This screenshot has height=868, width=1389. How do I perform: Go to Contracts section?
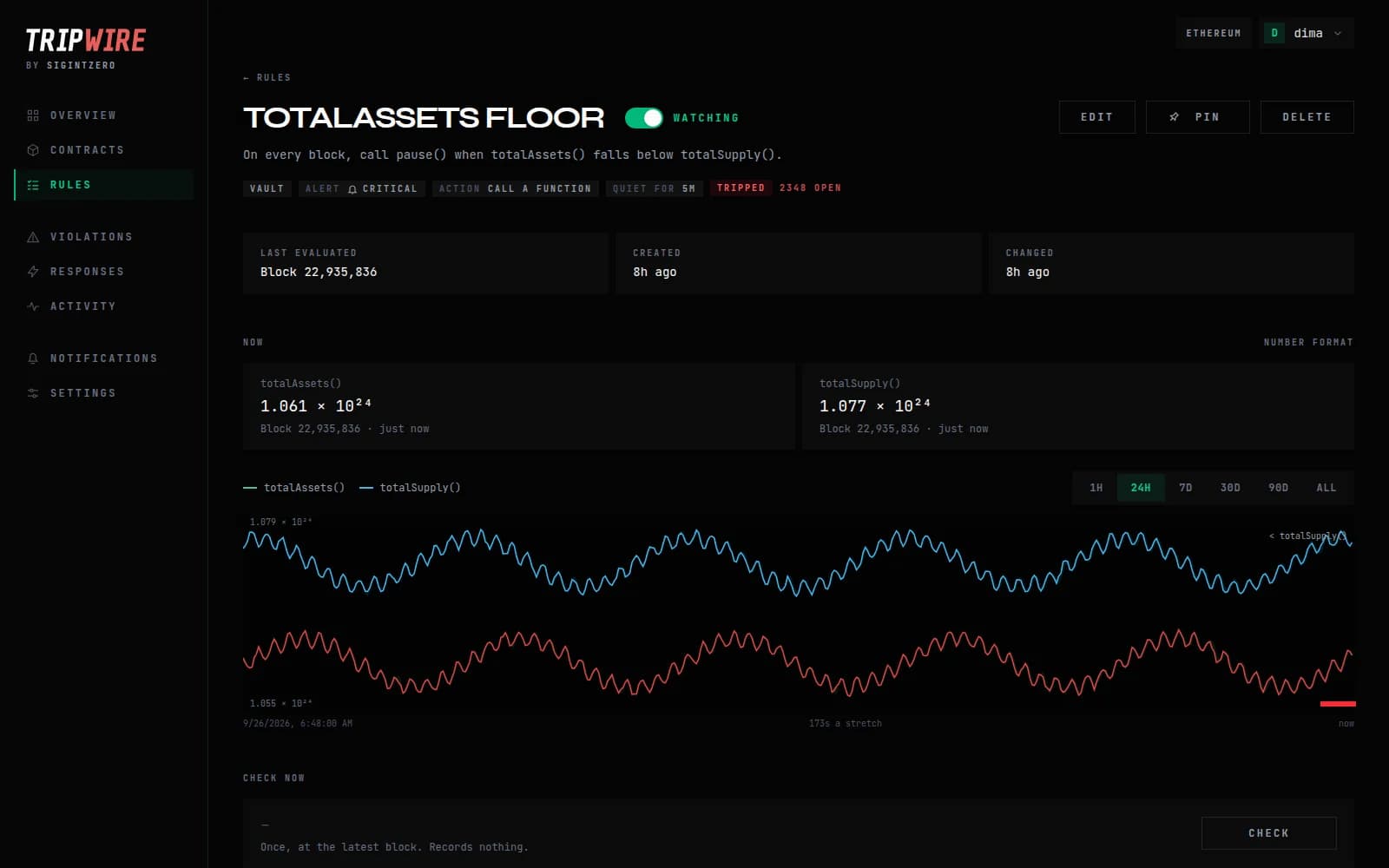point(104,150)
